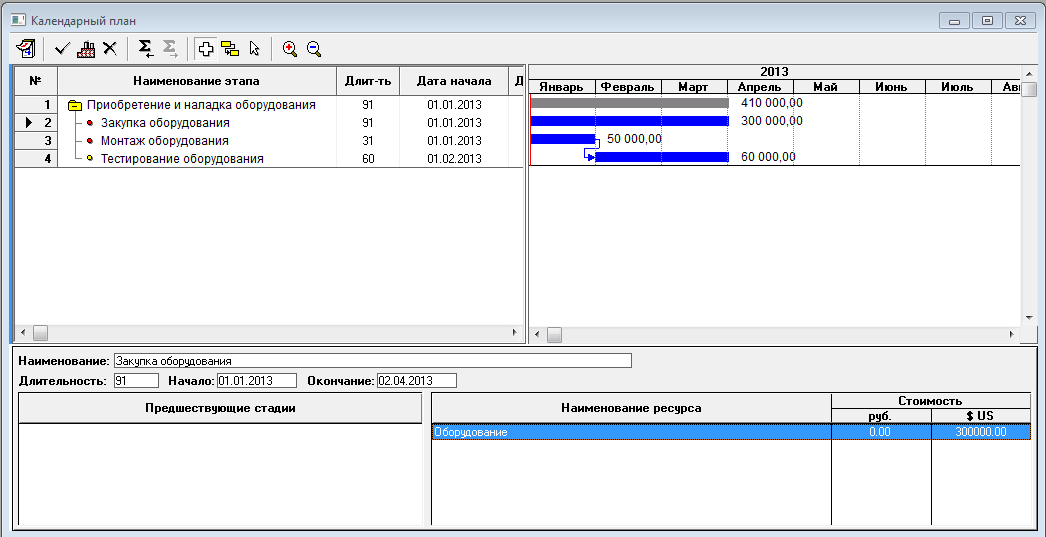Select stage Тестирование оборудования

click(182, 159)
